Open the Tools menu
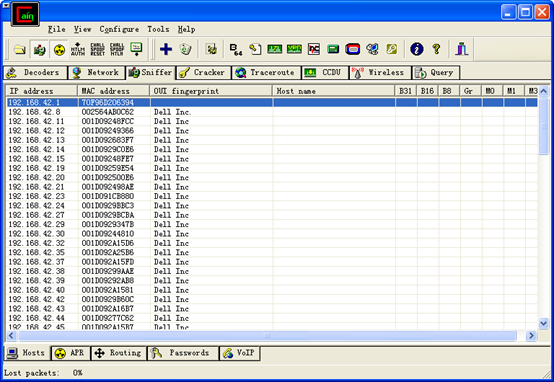Image resolution: width=554 pixels, height=382 pixels. [x=158, y=29]
